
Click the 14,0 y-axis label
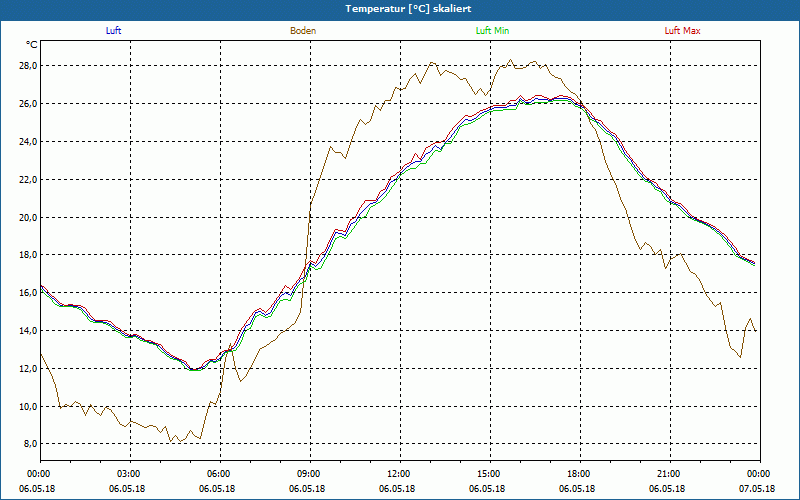[28, 331]
